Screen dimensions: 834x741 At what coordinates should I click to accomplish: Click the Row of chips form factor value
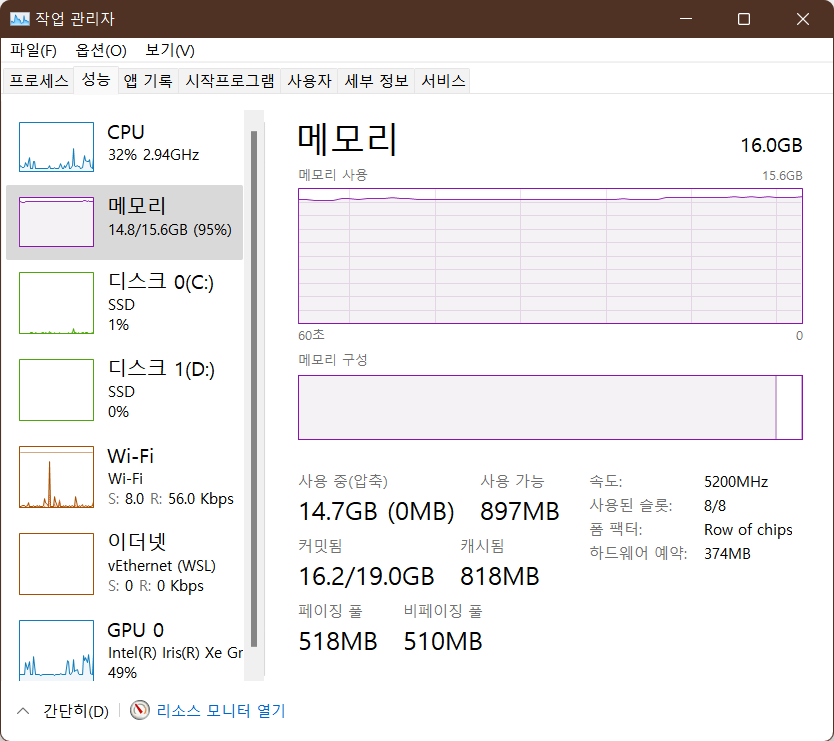pyautogui.click(x=748, y=530)
